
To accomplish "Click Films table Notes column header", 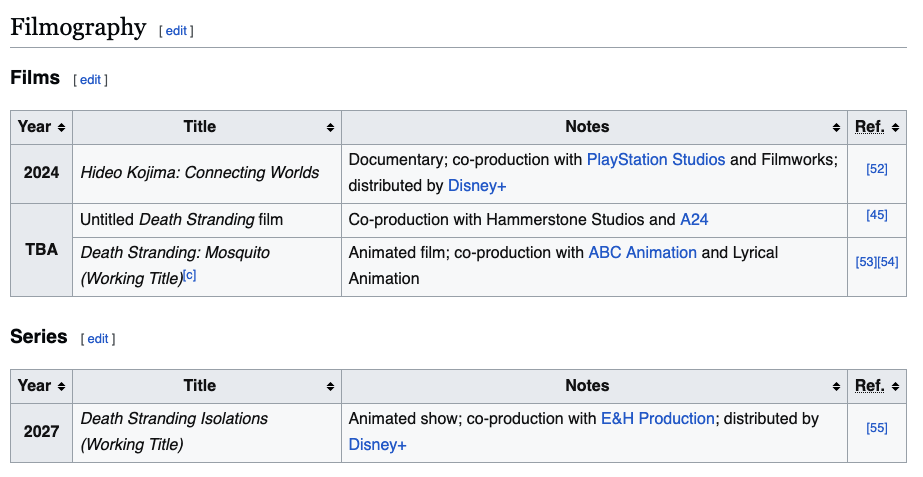I will (594, 127).
